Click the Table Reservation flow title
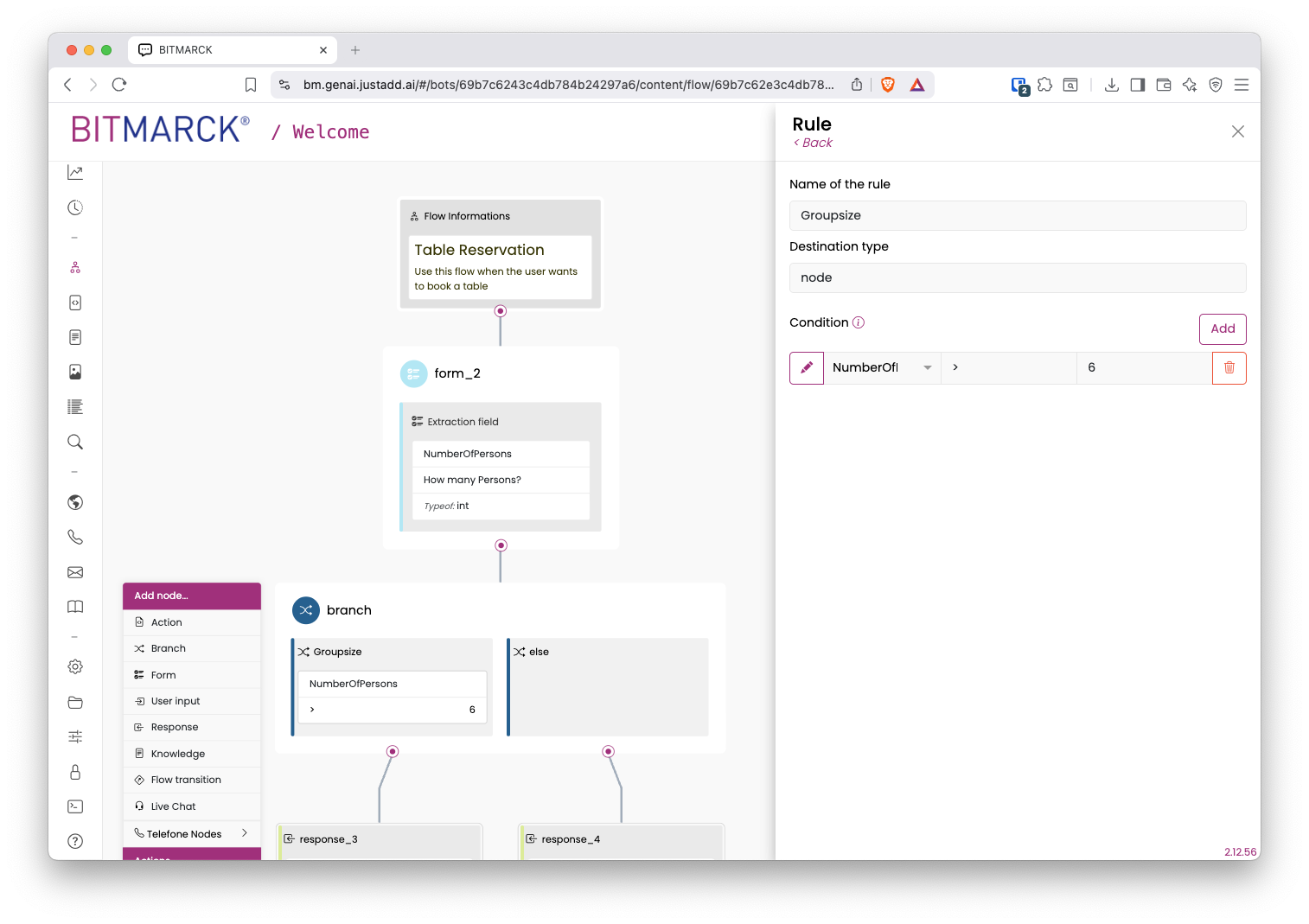The height and width of the screenshot is (924, 1309). click(479, 250)
